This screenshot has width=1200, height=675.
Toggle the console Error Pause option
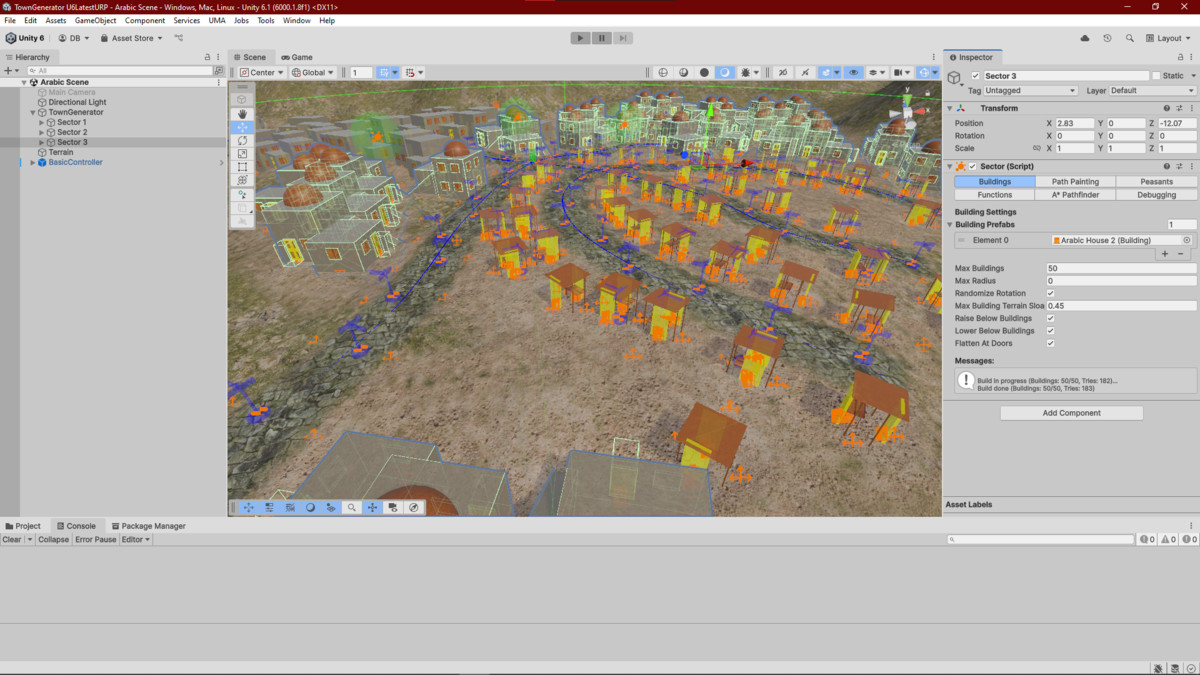[x=96, y=539]
